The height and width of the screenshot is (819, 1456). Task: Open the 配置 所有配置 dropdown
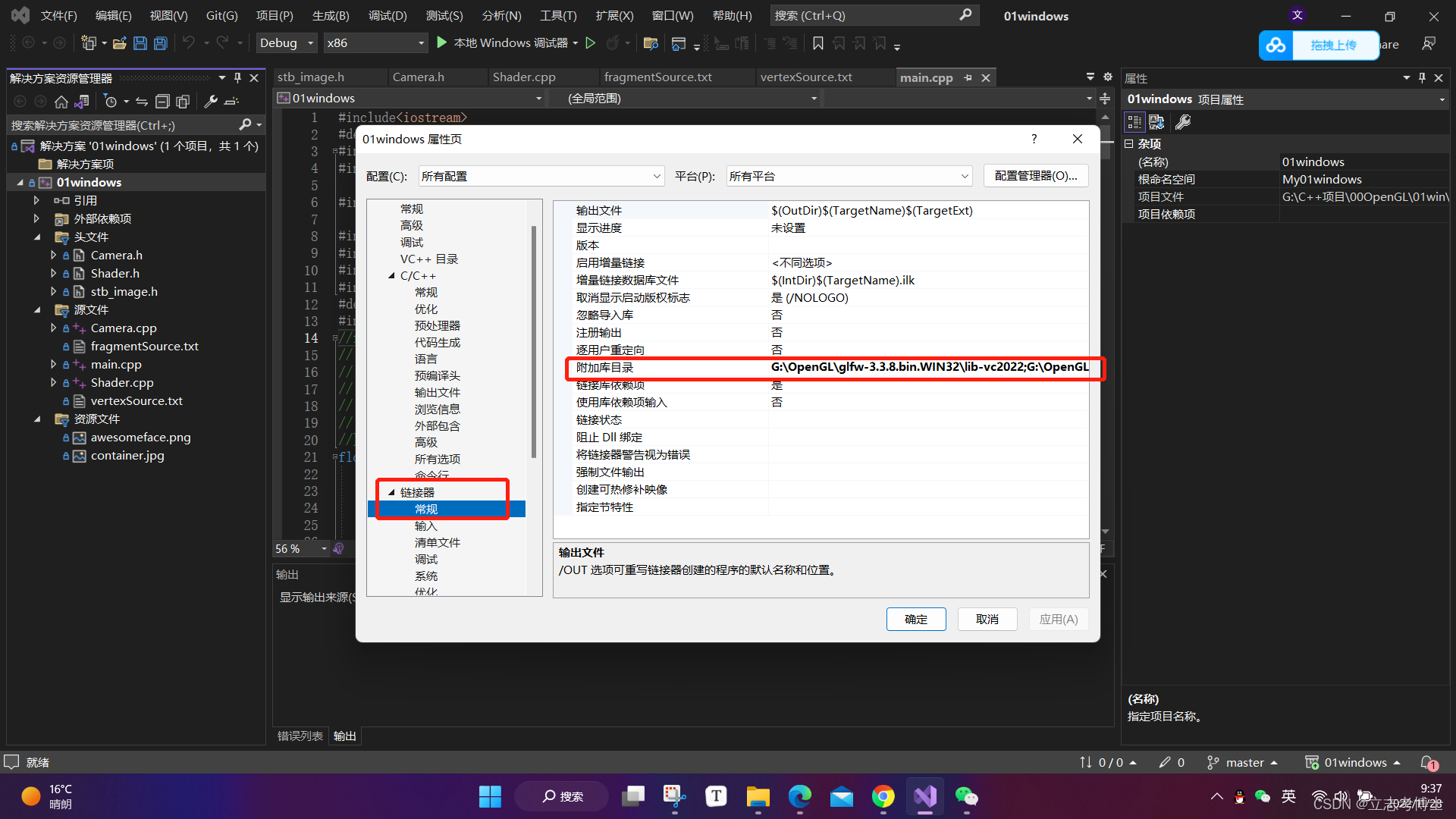pyautogui.click(x=541, y=176)
